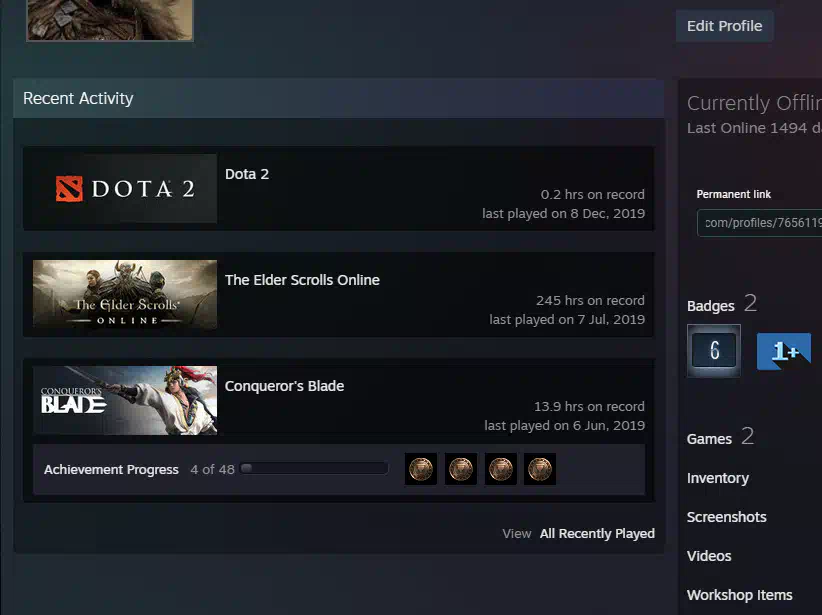Click the first Conqueror's Blade achievement icon

point(421,469)
